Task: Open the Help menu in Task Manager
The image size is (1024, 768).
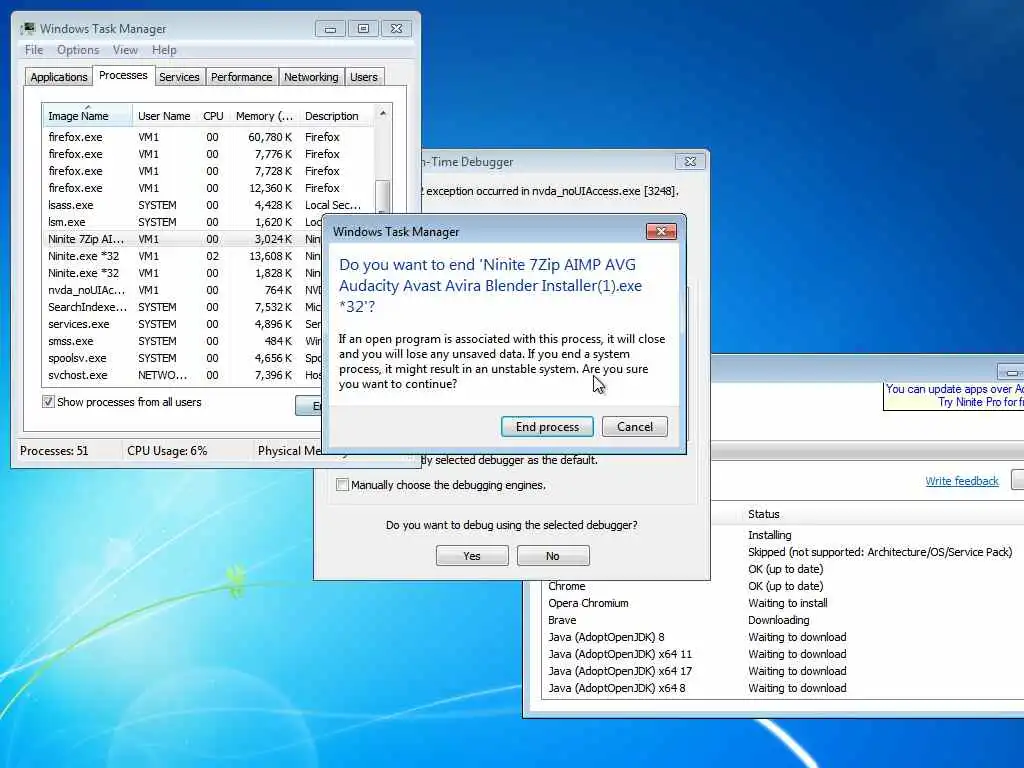Action: (164, 50)
